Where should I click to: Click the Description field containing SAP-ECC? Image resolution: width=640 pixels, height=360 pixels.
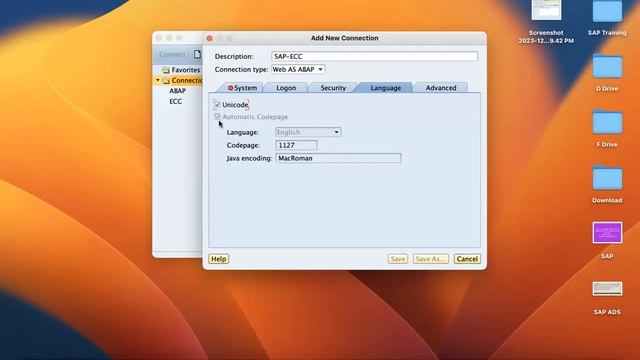click(x=374, y=56)
